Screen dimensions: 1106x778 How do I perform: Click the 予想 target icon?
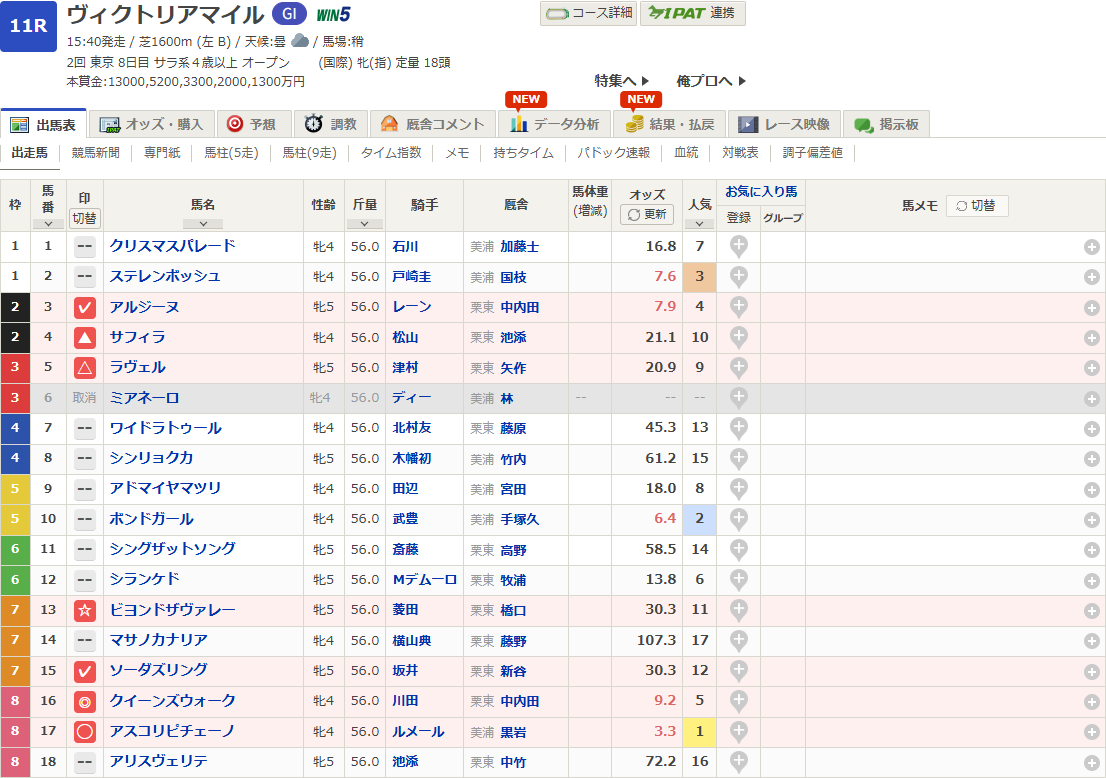[235, 124]
